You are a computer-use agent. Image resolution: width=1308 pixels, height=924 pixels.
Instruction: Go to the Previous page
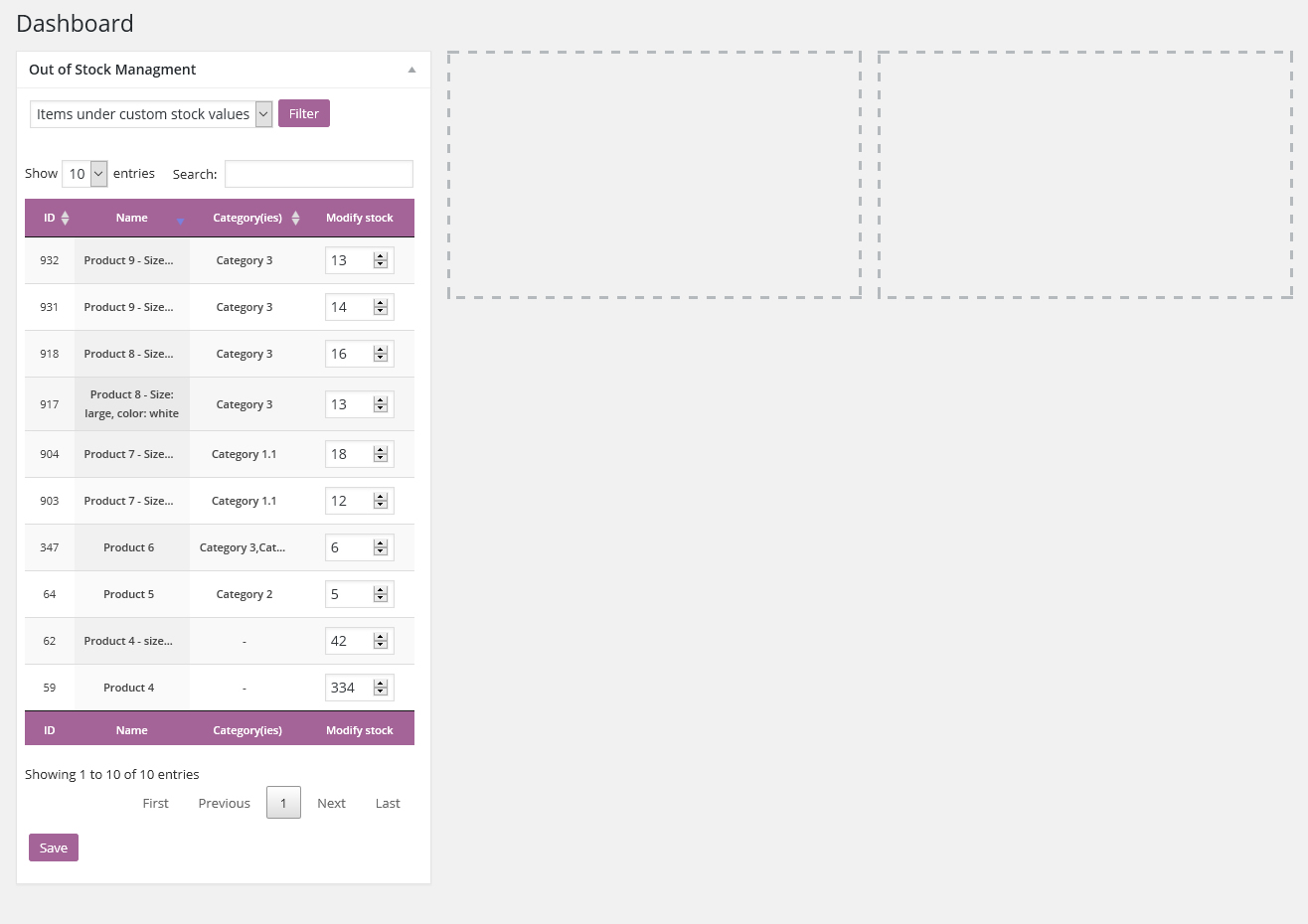[225, 803]
